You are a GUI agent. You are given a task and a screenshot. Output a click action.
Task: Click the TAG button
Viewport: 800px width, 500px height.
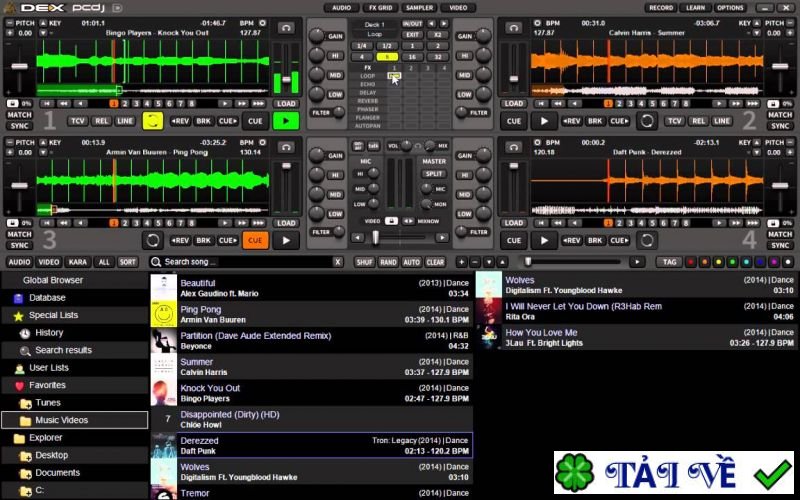669,262
